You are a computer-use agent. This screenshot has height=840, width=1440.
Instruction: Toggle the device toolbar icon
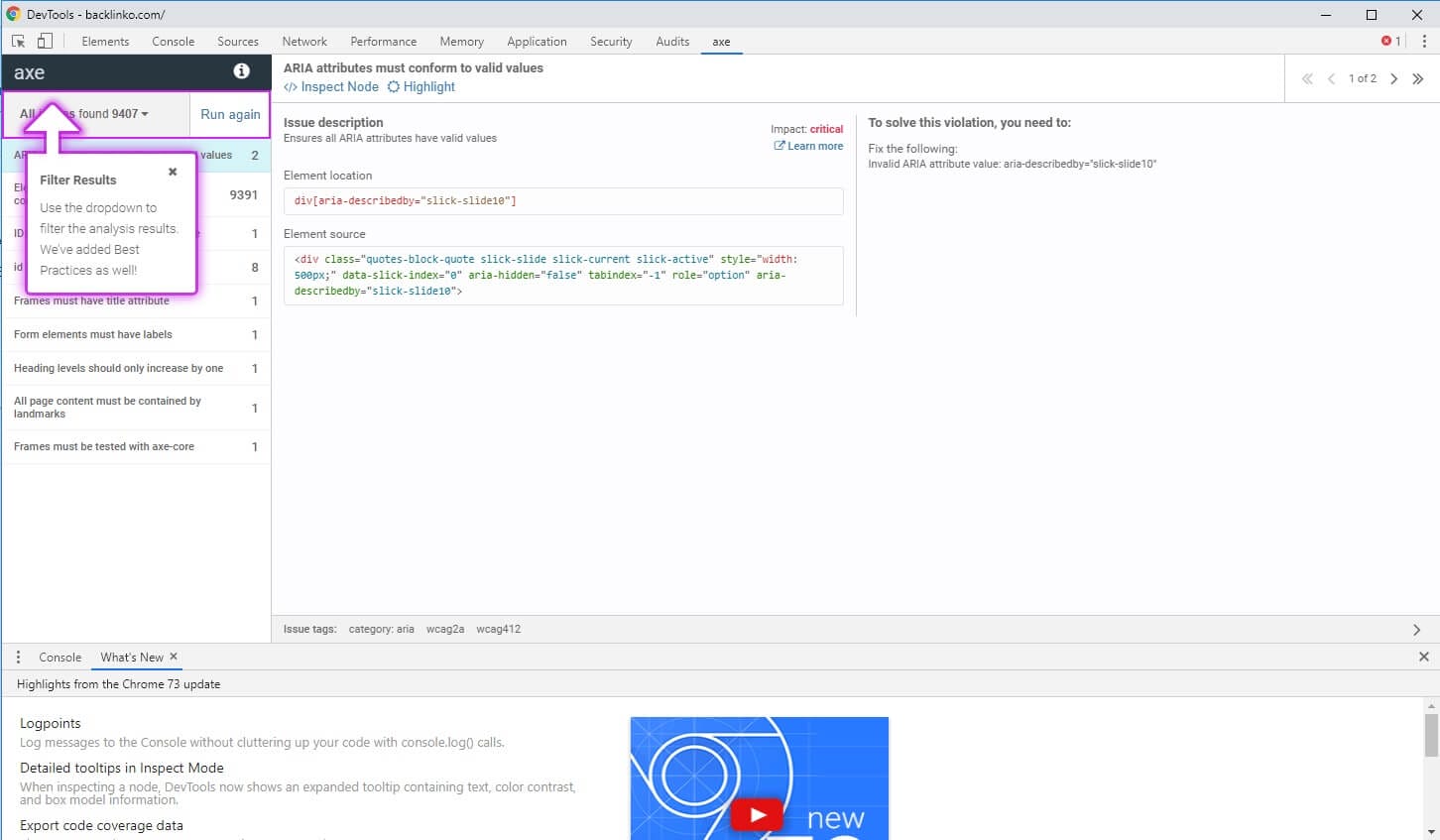click(45, 41)
